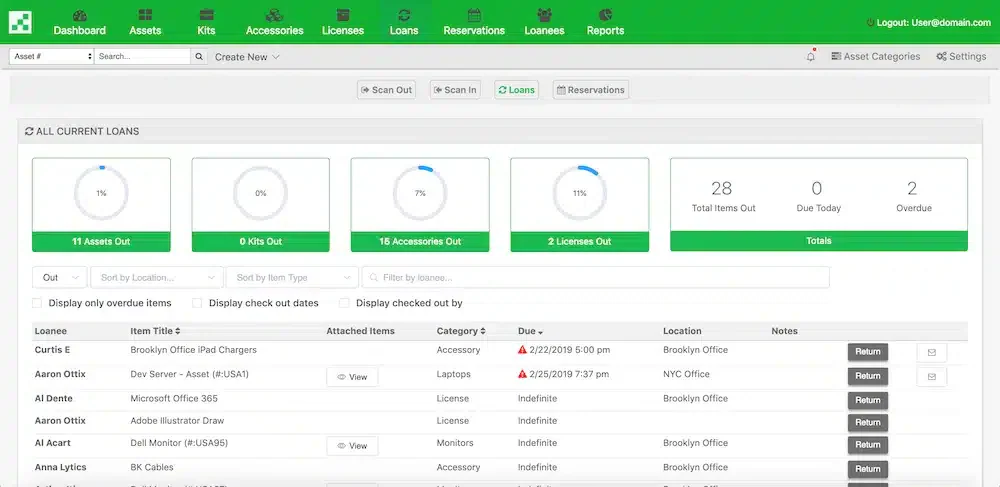1000x487 pixels.
Task: Click the Assets grid icon
Action: click(145, 15)
